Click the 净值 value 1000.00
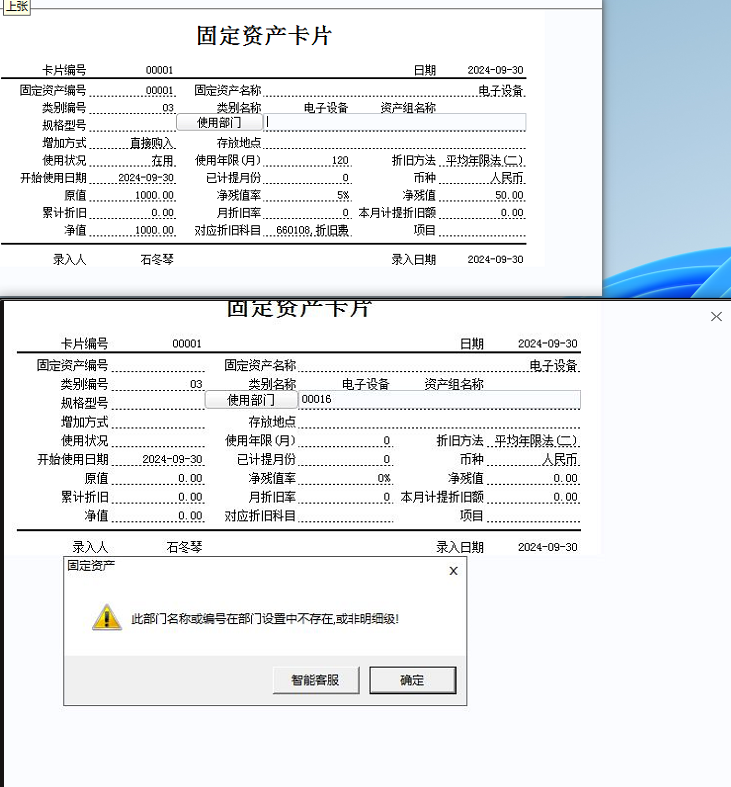Viewport: 731px width, 787px height. point(154,230)
